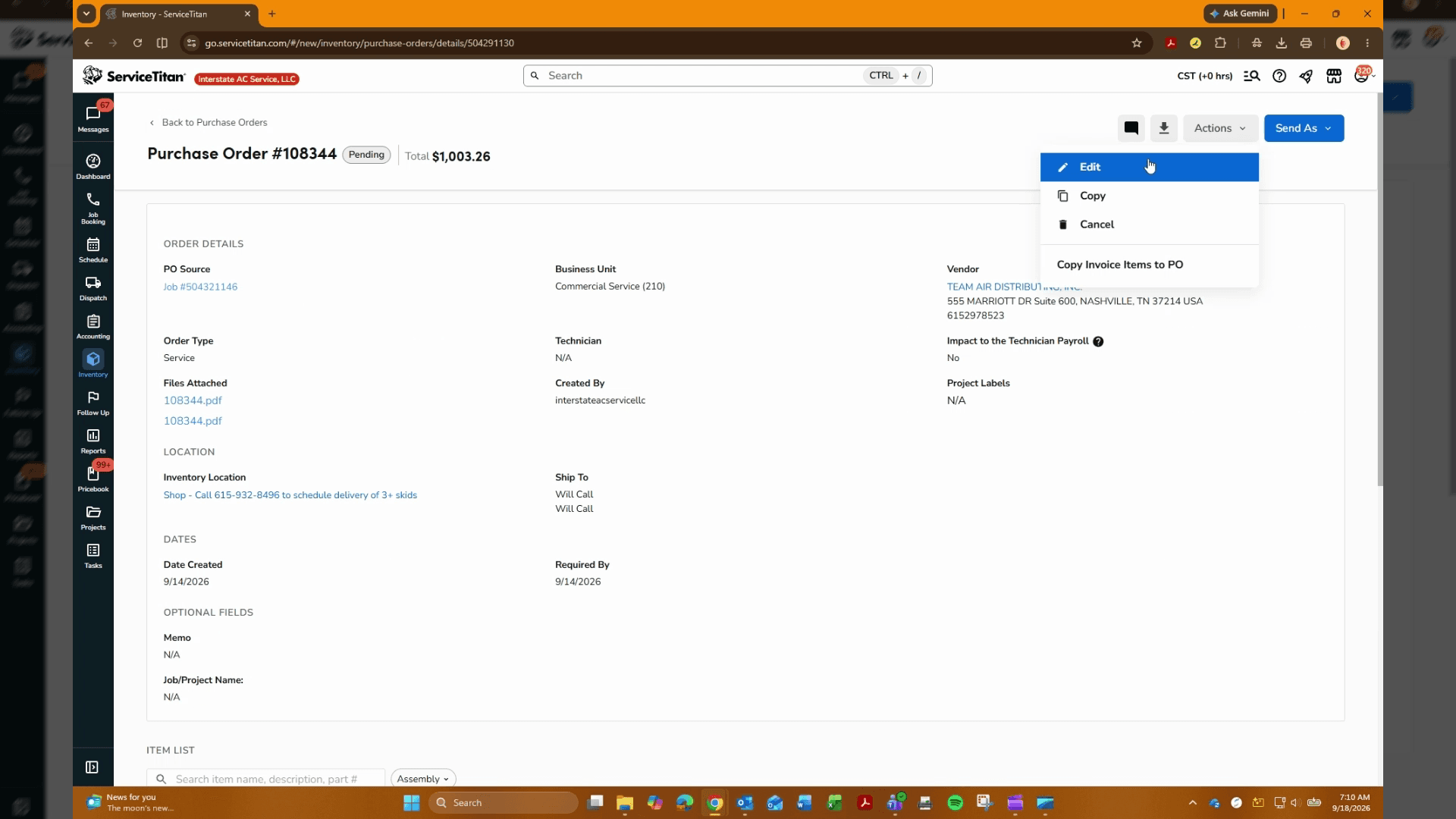Select Edit from Actions menu
The width and height of the screenshot is (1456, 819).
[1149, 167]
